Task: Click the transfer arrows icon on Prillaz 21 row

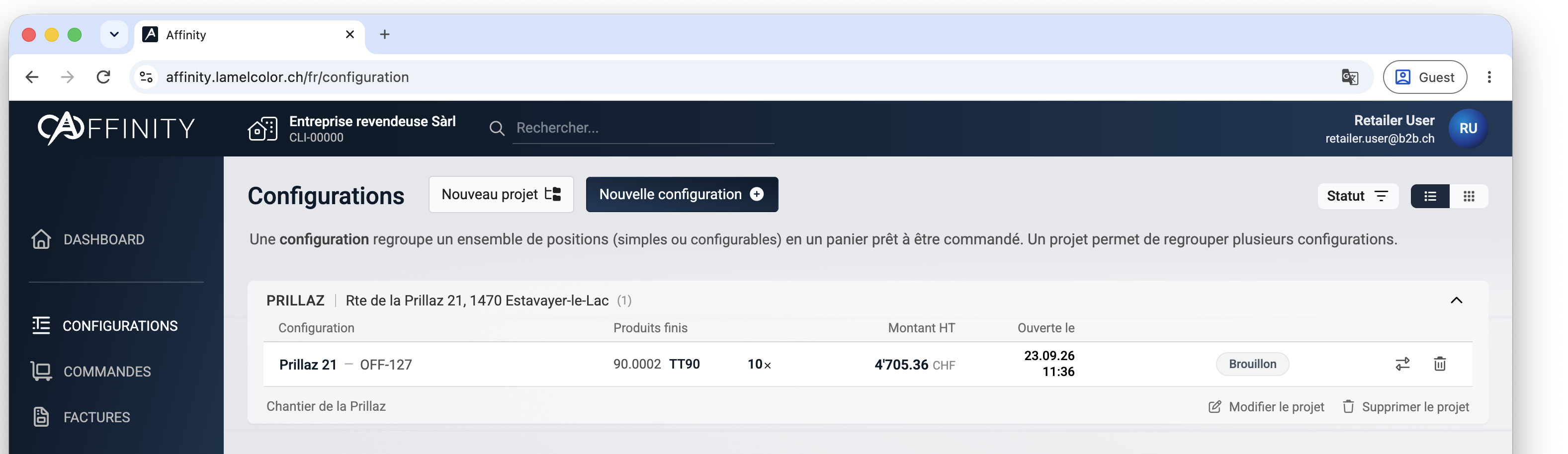Action: pyautogui.click(x=1402, y=364)
